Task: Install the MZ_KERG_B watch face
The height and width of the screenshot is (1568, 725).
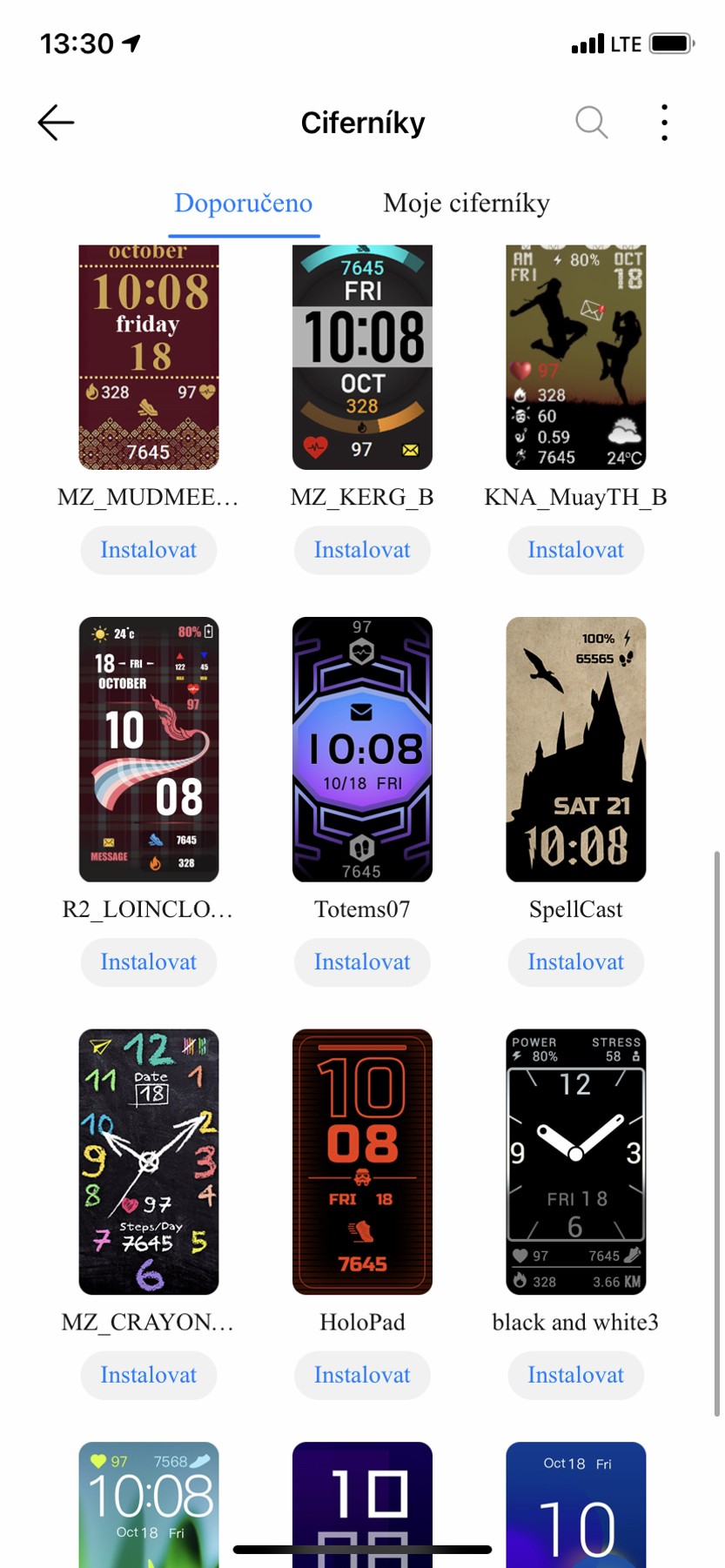Action: pos(362,550)
